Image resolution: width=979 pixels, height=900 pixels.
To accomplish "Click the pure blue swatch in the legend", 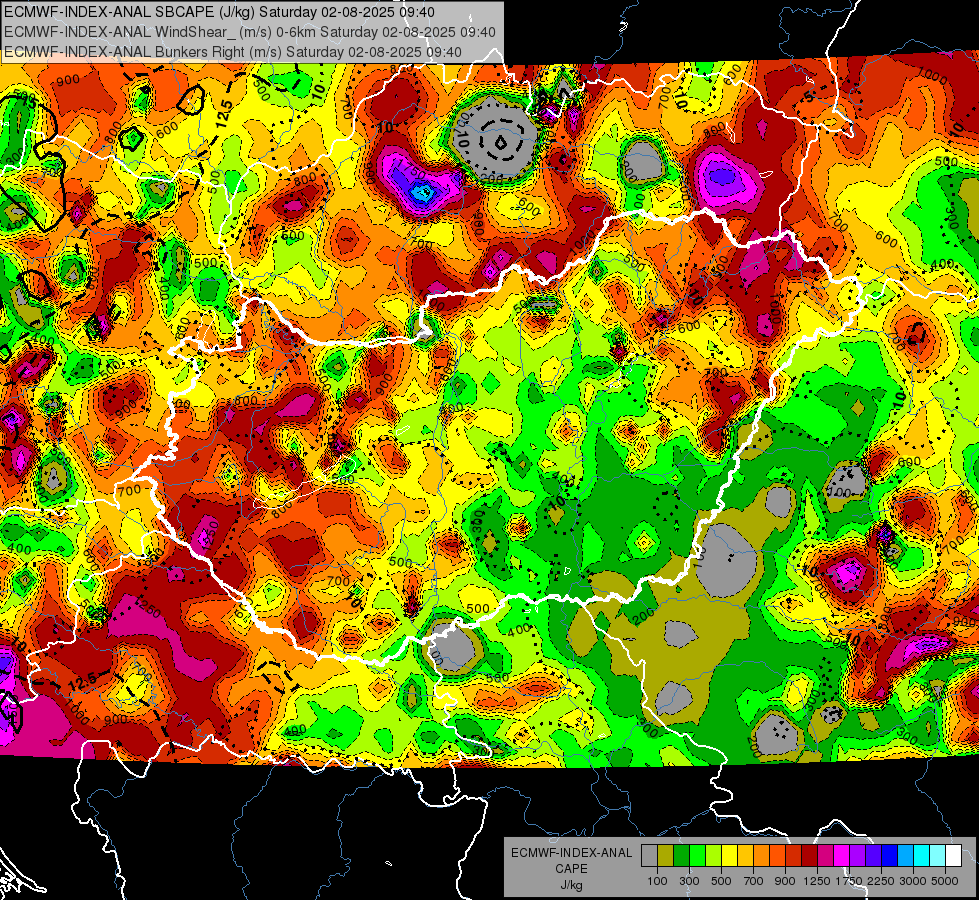I will [890, 856].
